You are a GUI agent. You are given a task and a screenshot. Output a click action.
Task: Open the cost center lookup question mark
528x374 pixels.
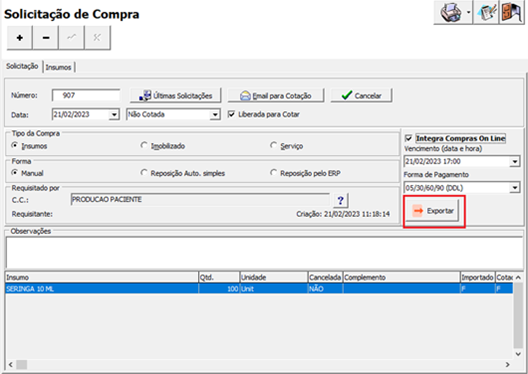[x=340, y=200]
